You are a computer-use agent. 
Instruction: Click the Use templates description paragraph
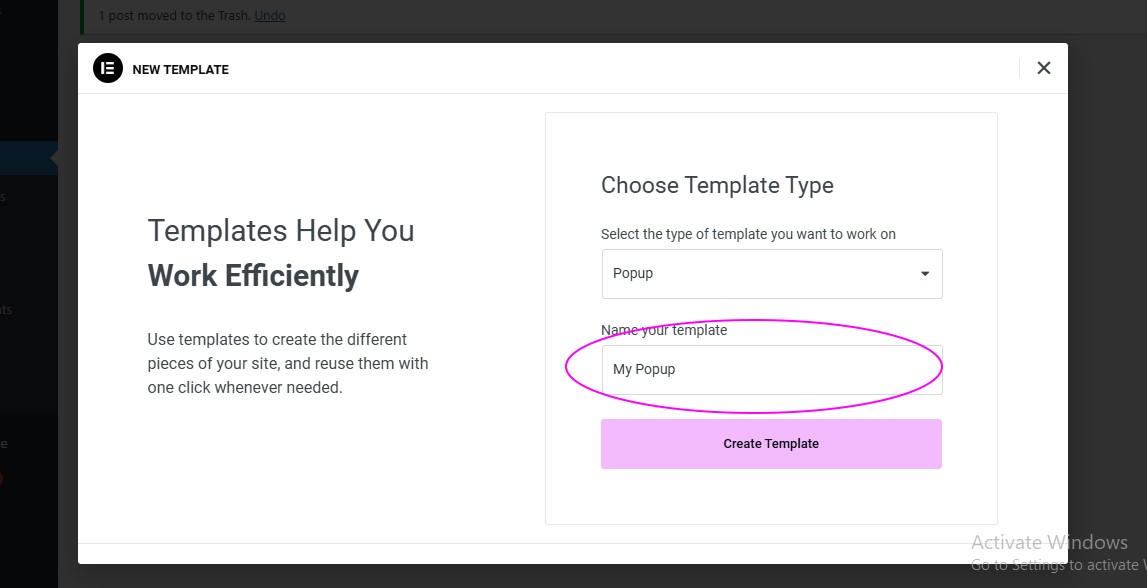tap(287, 363)
